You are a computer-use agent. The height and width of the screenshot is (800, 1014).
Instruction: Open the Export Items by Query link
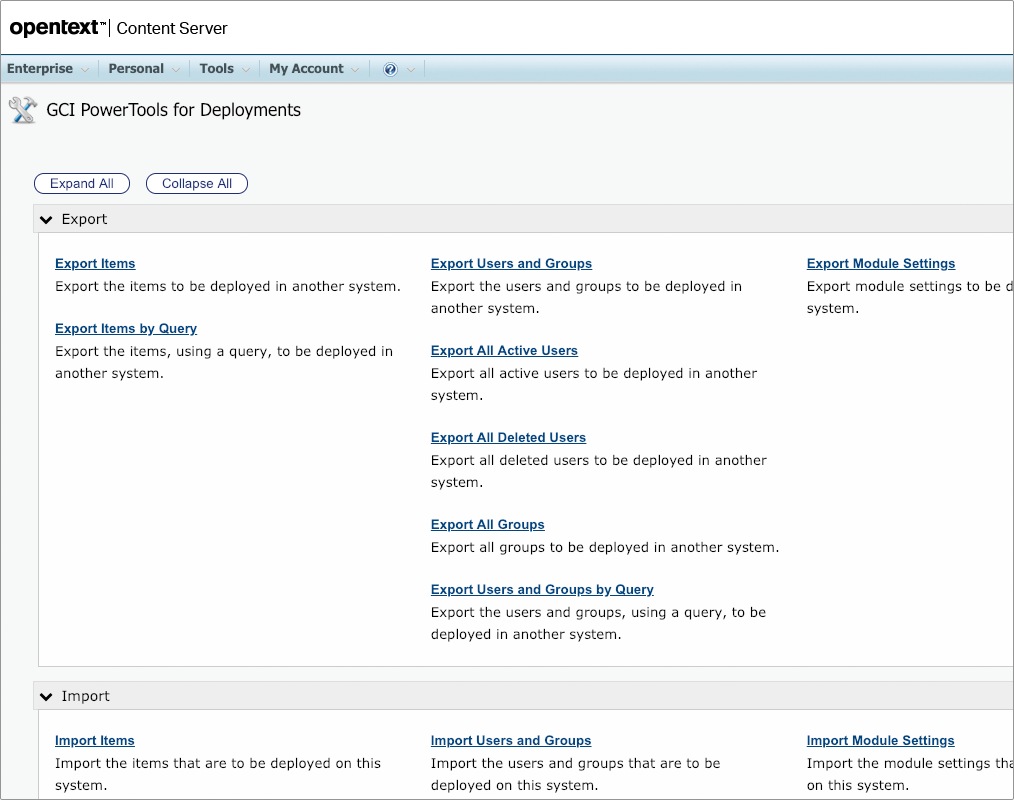(x=126, y=329)
